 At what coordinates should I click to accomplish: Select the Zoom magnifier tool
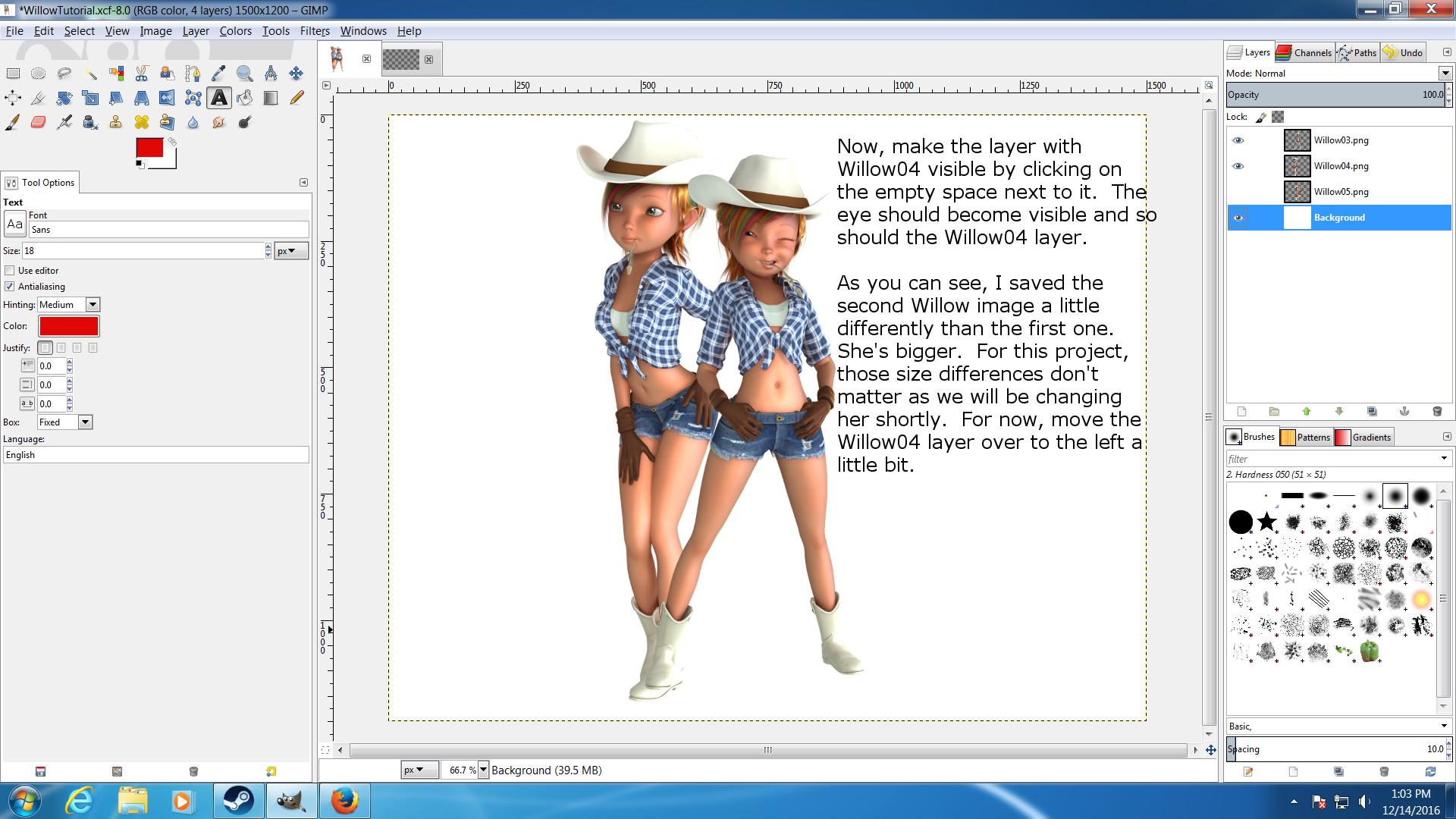pos(244,74)
